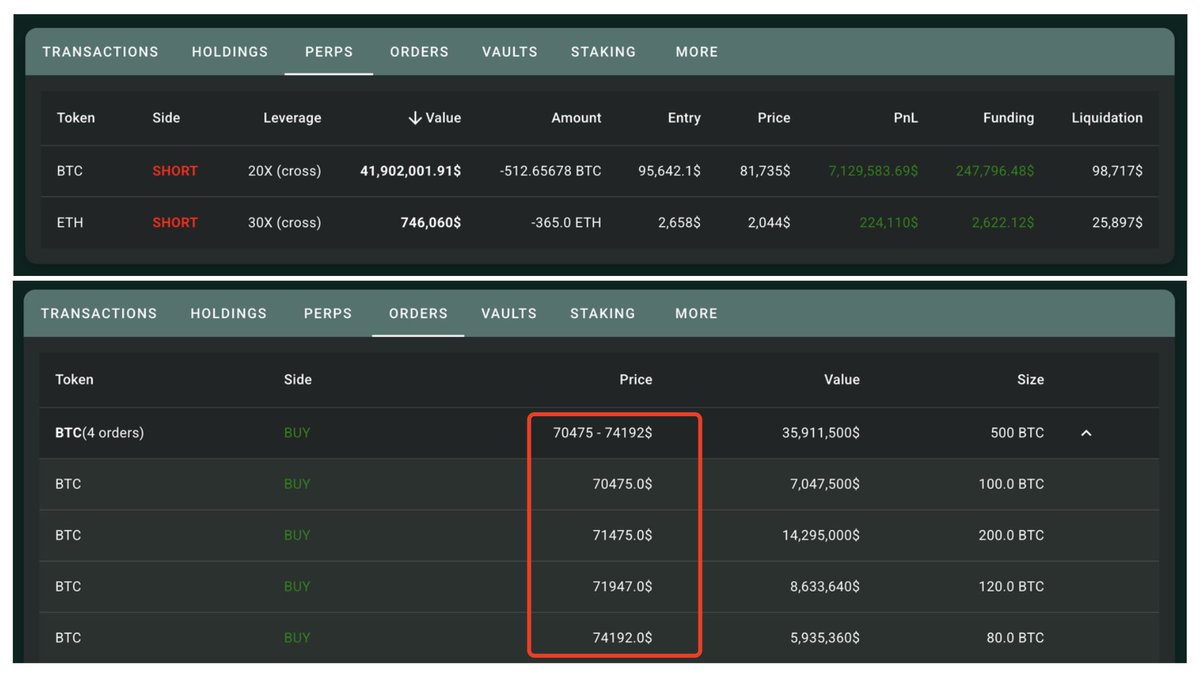This screenshot has width=1200, height=674.
Task: Click the -365.0 ETH amount
Action: tap(567, 222)
